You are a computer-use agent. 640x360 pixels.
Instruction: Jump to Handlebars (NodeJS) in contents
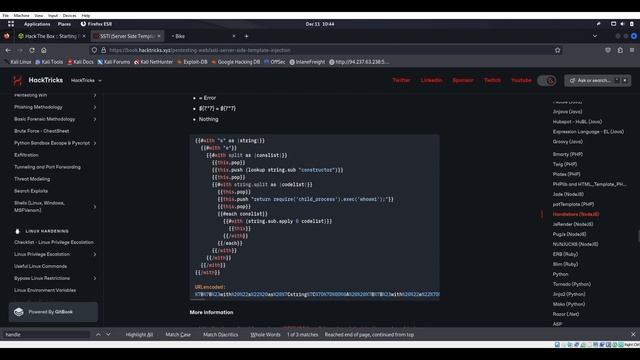tap(576, 214)
